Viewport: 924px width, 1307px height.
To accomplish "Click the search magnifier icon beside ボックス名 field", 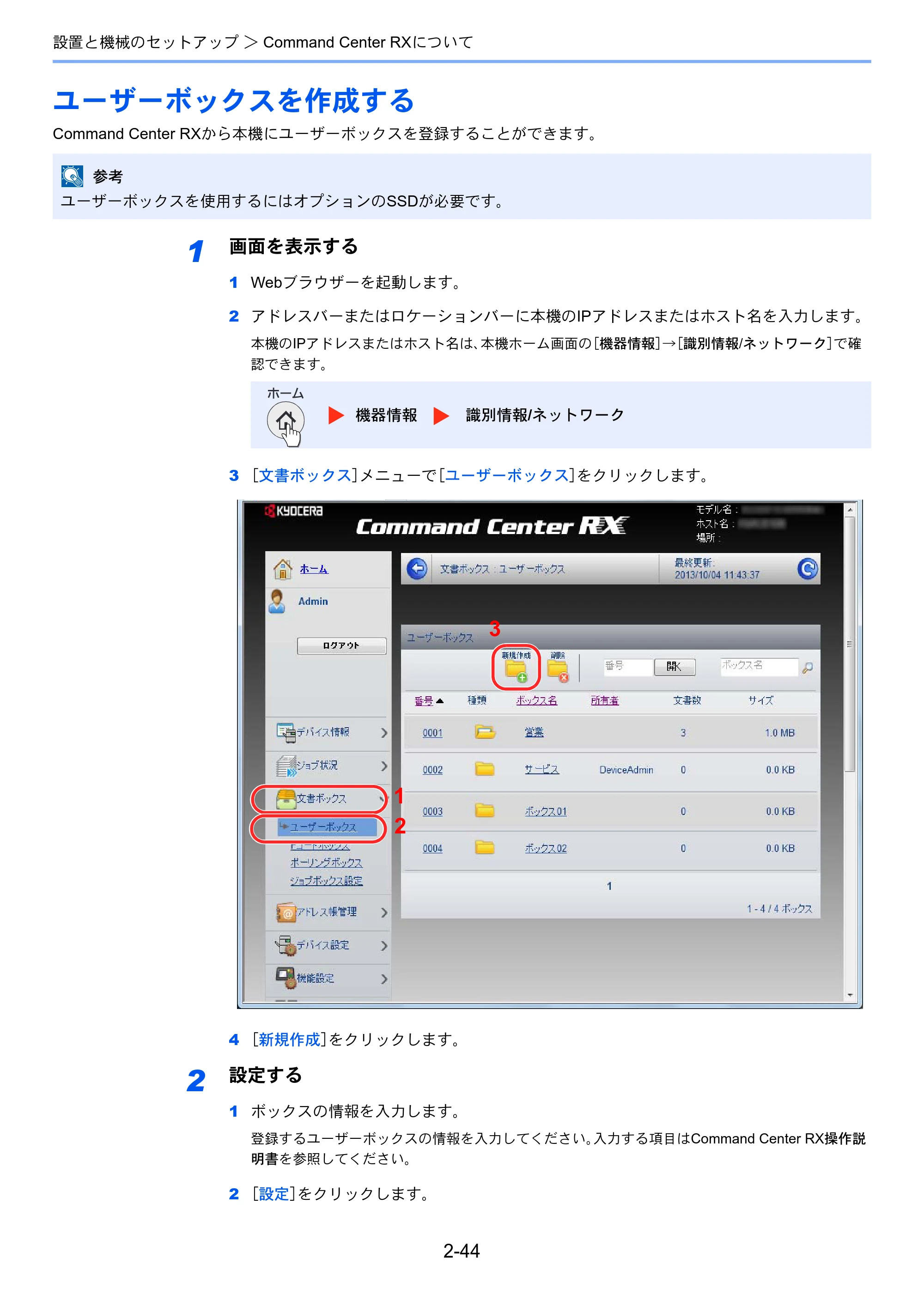I will click(x=807, y=667).
